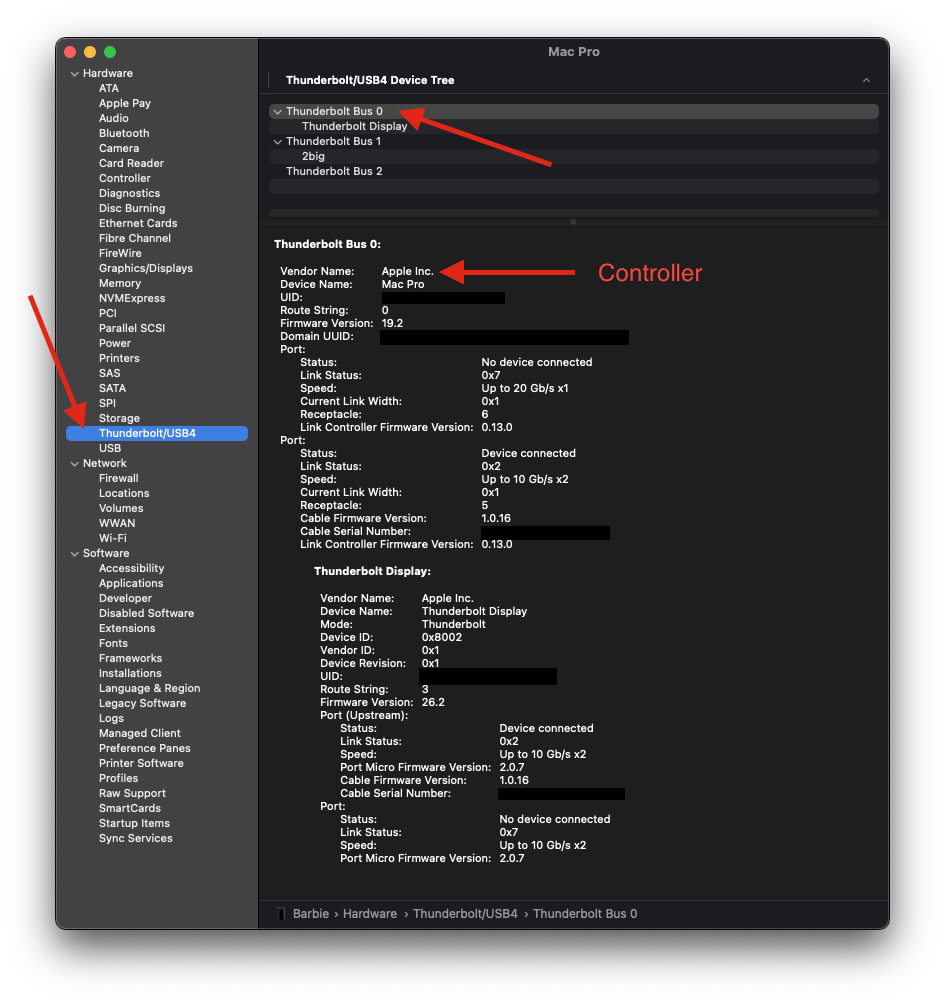Select NVMExpress in the sidebar
Screen dimensions: 945x1003
(x=132, y=299)
